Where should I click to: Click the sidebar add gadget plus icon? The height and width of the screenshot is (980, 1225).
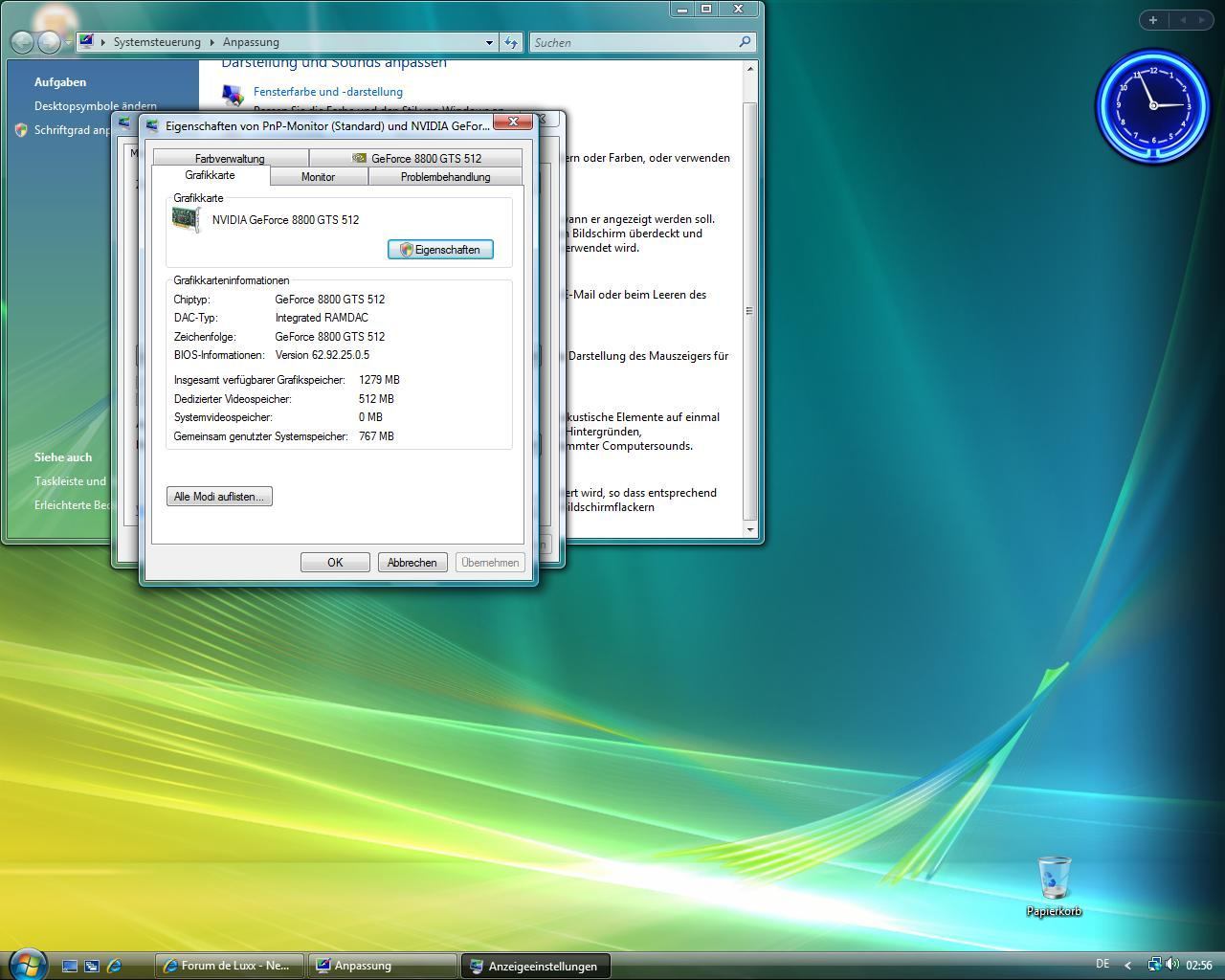[1153, 19]
